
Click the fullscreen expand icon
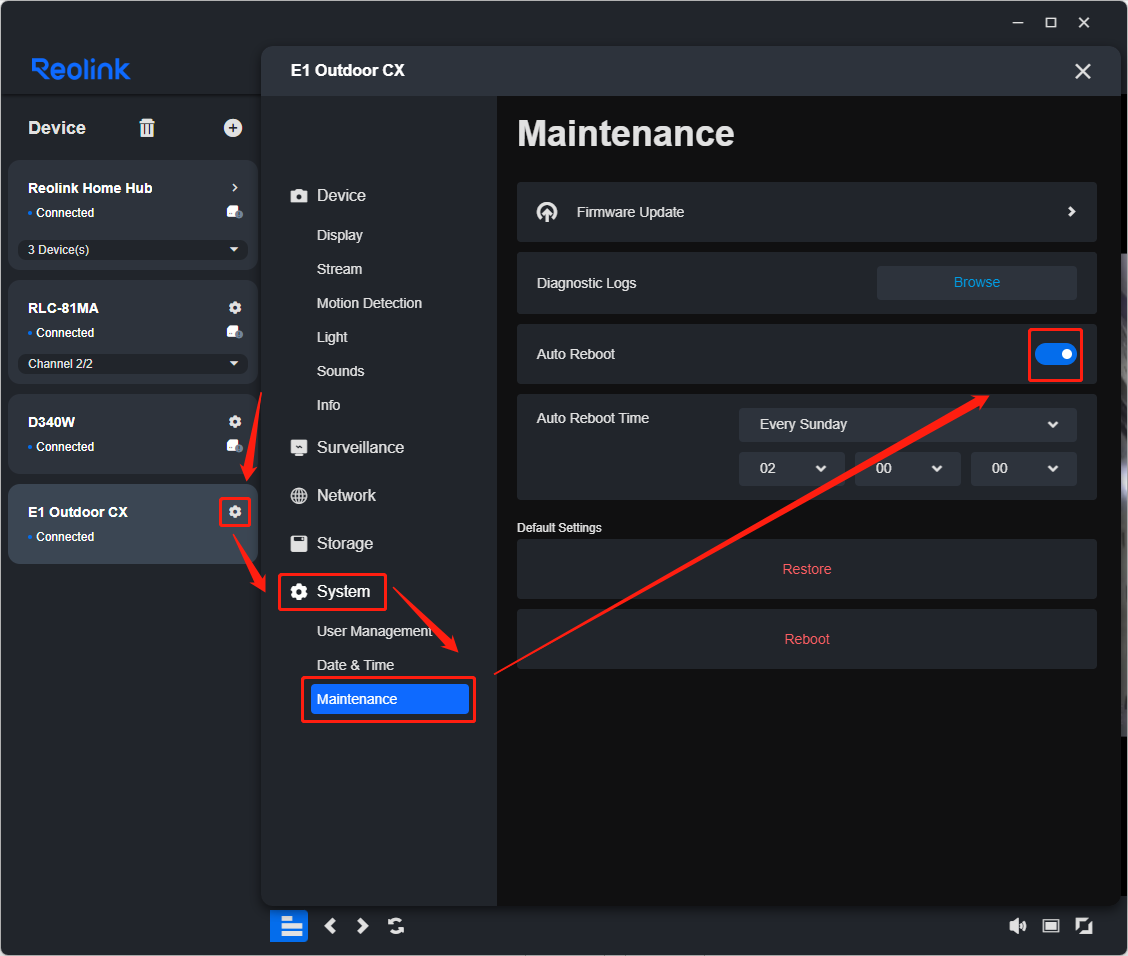pos(1083,926)
